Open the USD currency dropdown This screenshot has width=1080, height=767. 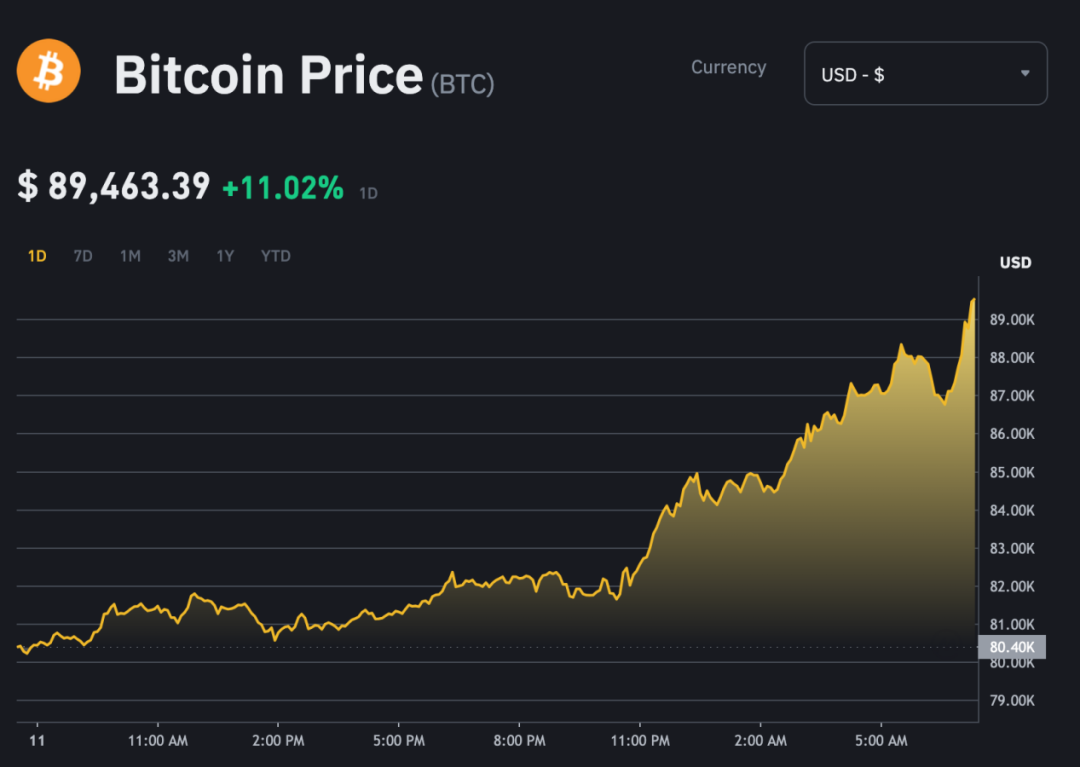[924, 74]
